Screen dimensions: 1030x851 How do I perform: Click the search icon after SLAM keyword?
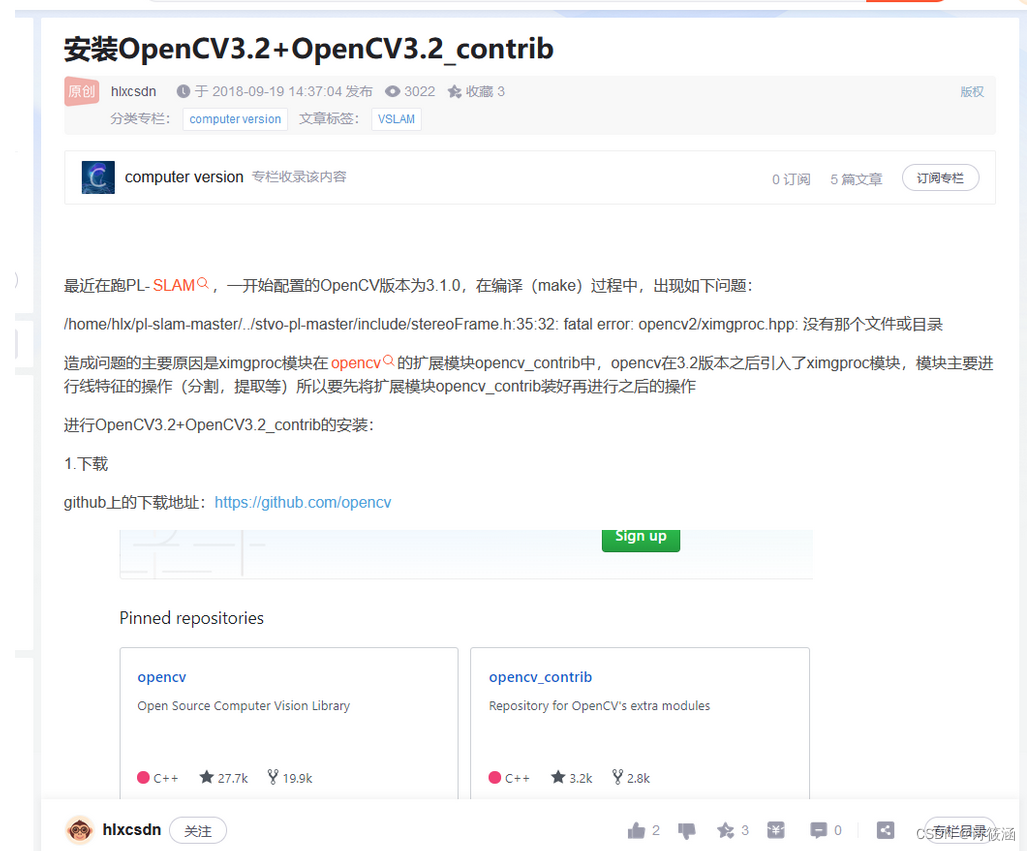[x=203, y=283]
